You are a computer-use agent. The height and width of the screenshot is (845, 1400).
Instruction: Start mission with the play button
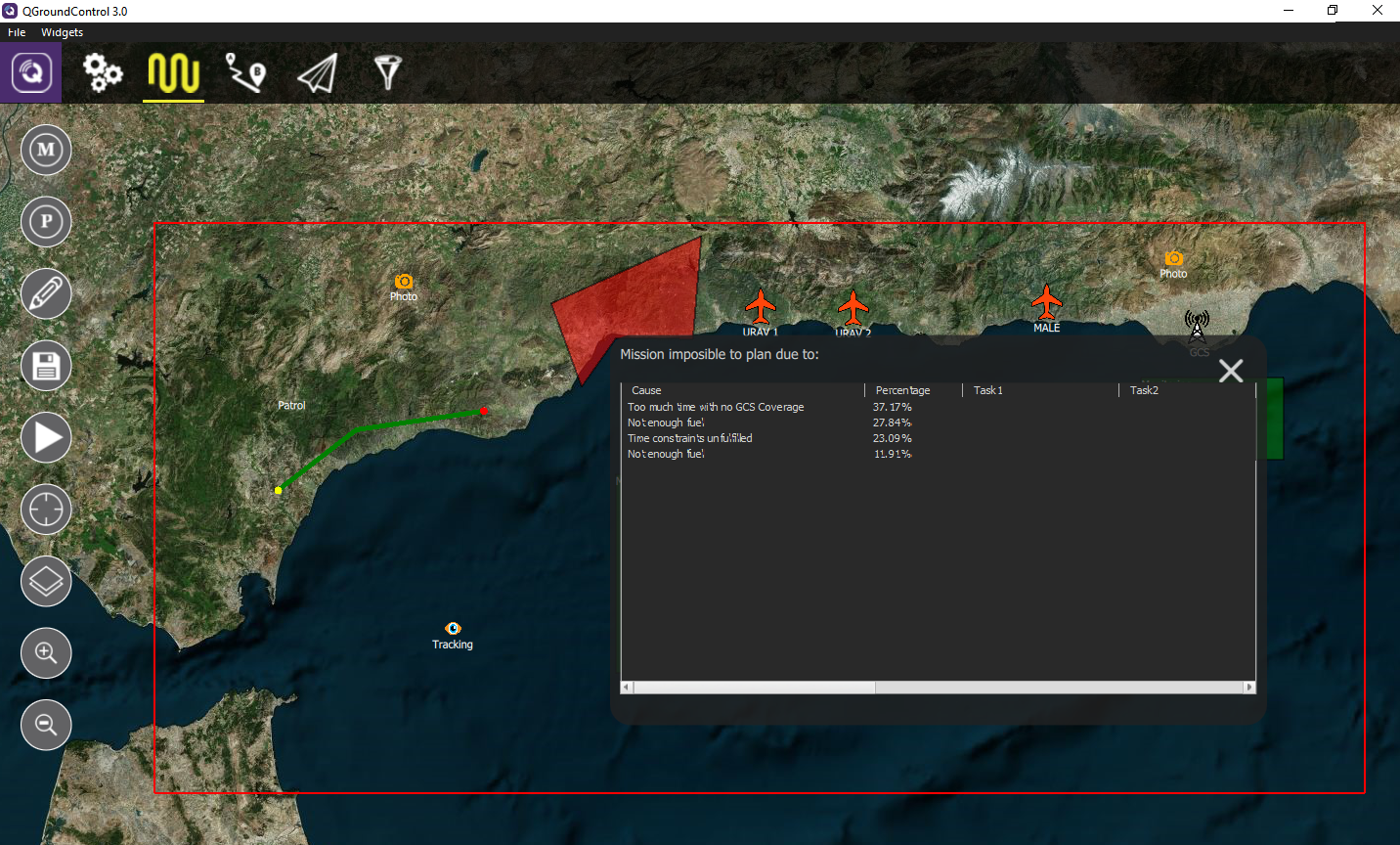46,437
